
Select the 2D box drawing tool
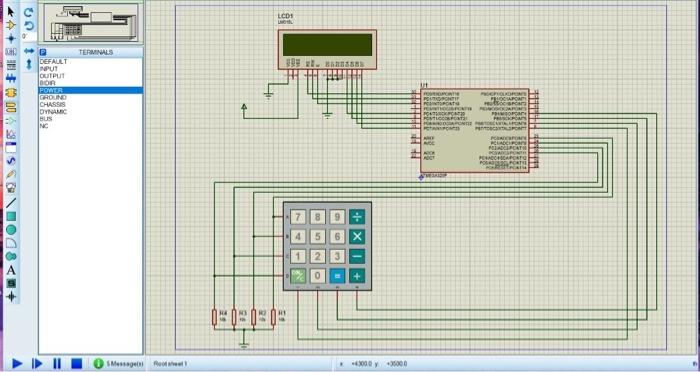click(x=11, y=217)
